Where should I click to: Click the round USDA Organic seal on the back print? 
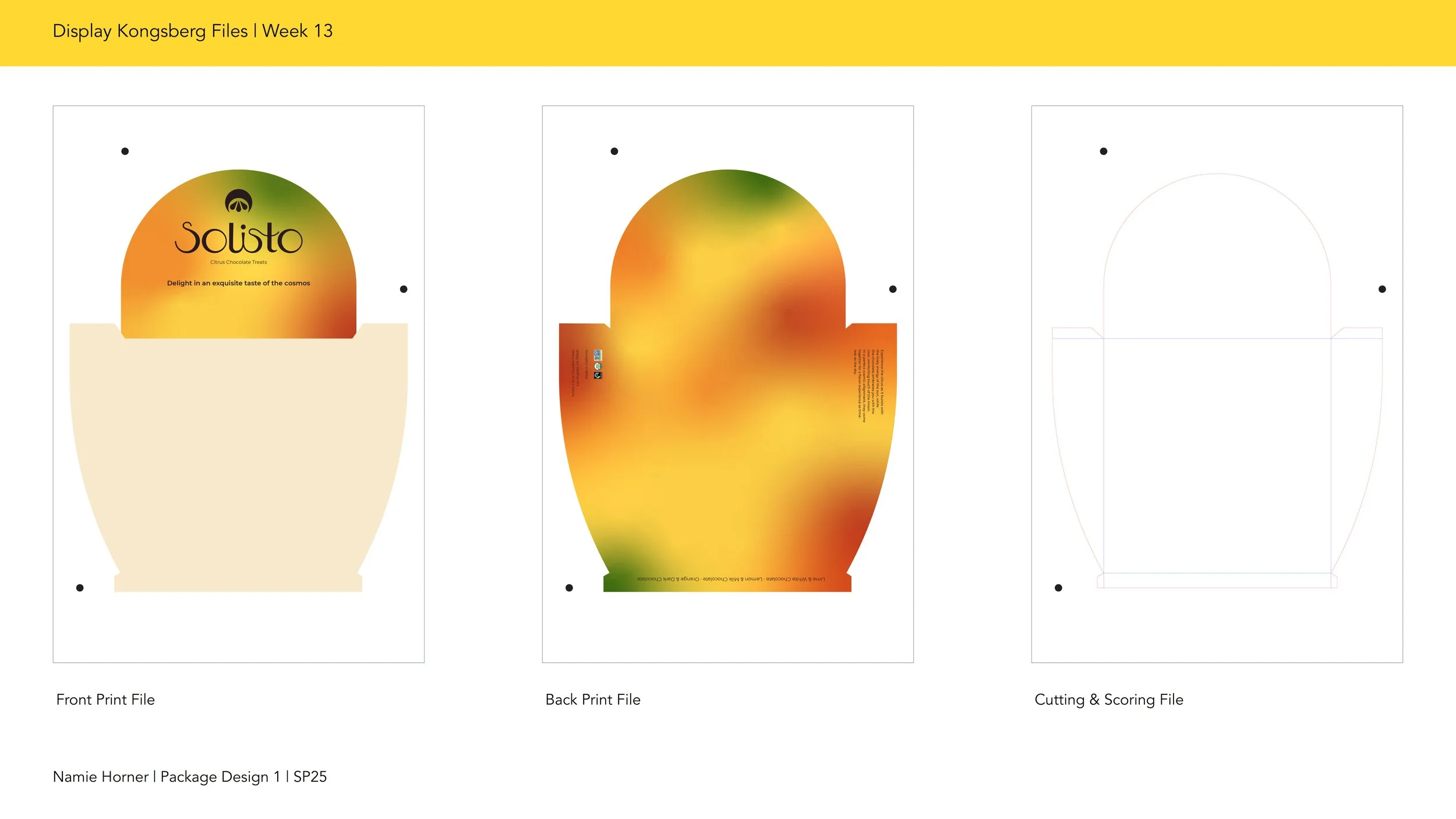click(x=598, y=366)
